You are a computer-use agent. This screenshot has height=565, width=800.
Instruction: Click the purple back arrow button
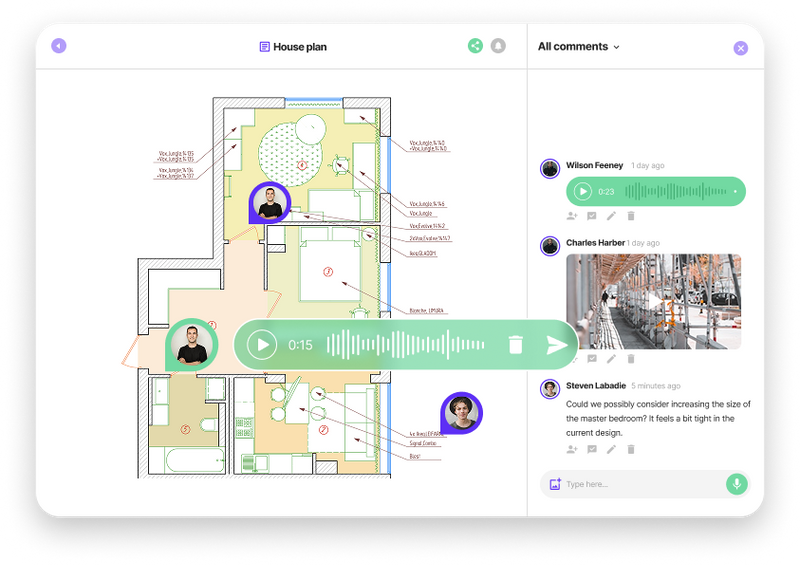coord(59,46)
